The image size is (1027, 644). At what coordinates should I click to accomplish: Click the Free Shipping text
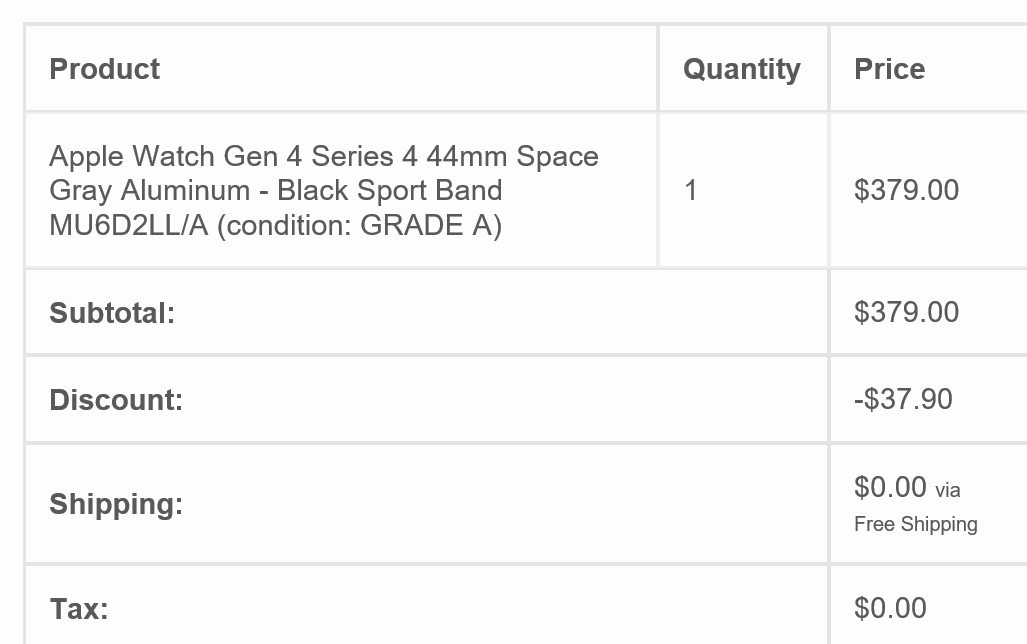[x=916, y=524]
